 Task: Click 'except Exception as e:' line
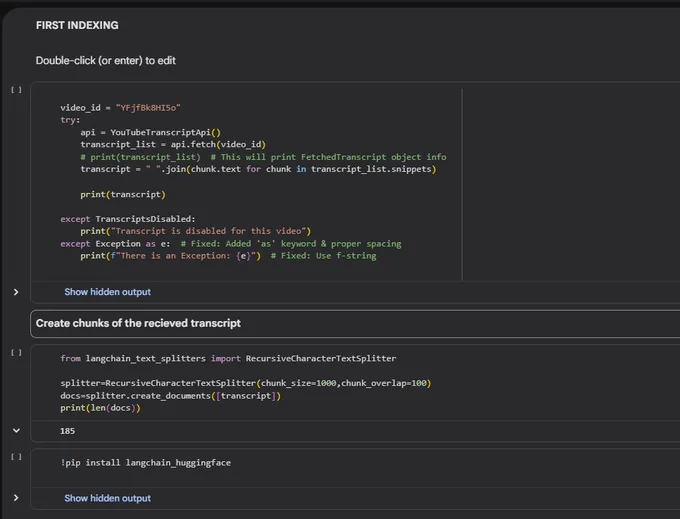[231, 244]
